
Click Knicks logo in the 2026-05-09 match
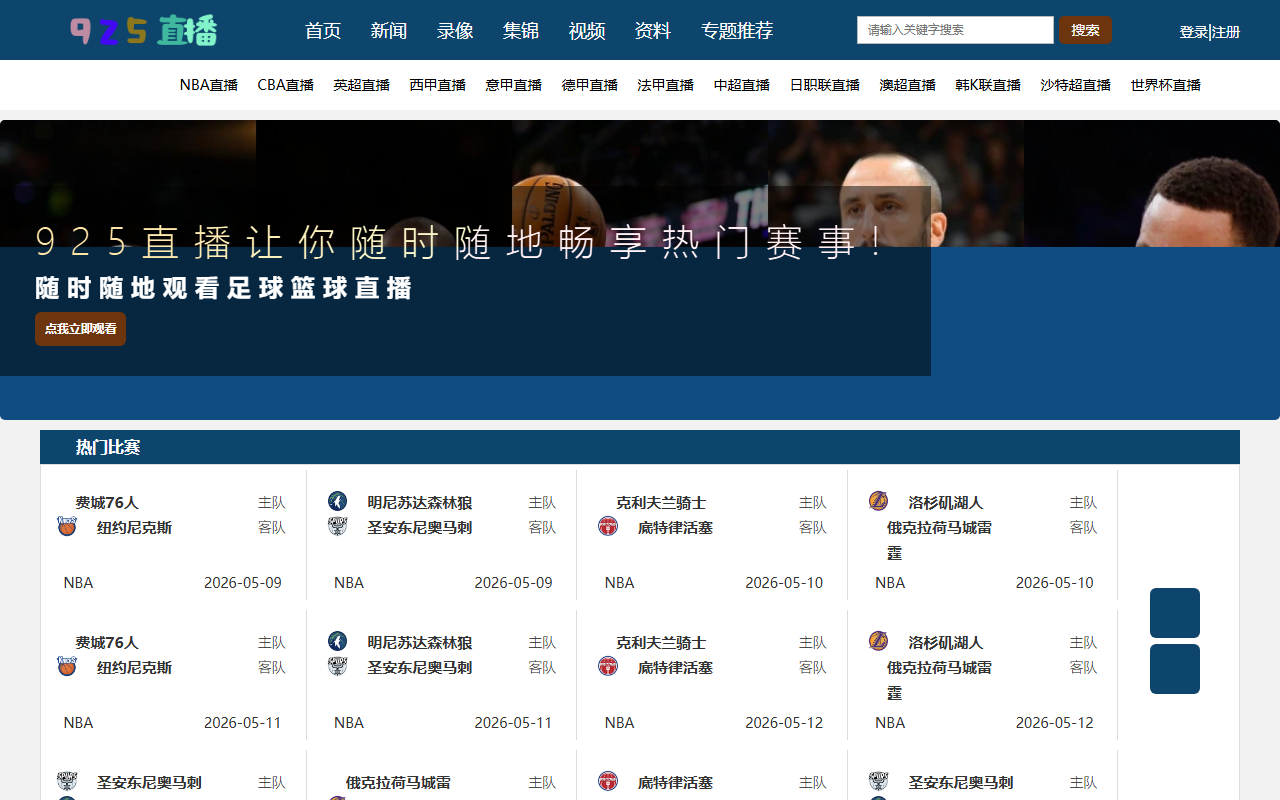[x=67, y=526]
